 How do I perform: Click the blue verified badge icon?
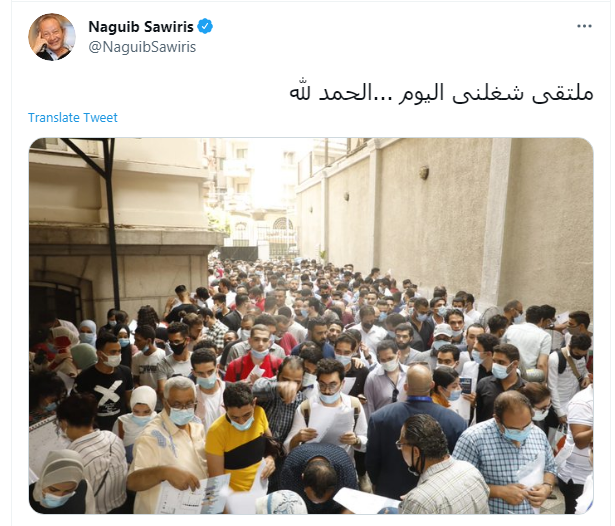(x=205, y=27)
